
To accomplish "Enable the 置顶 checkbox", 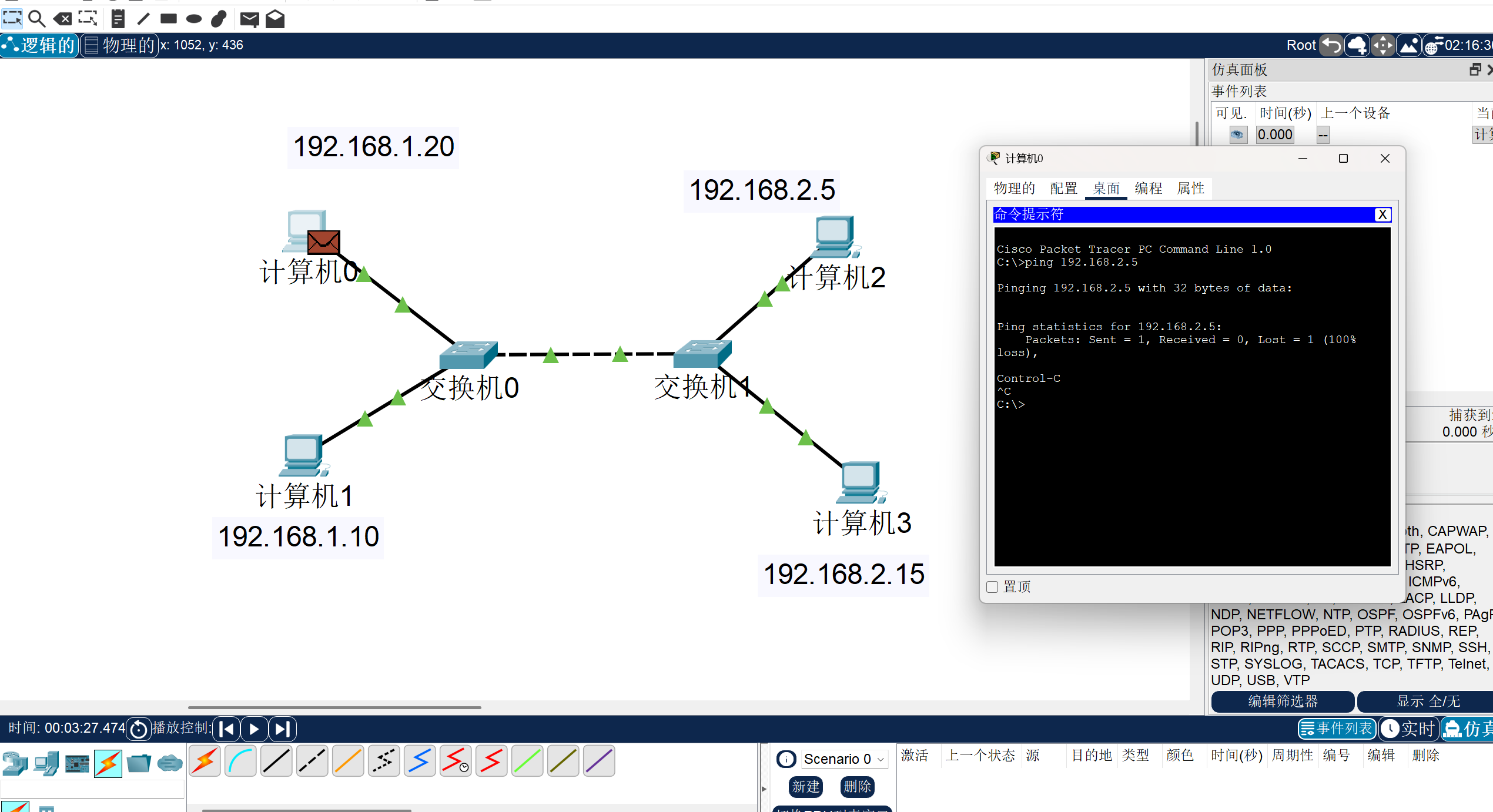I will coord(993,587).
